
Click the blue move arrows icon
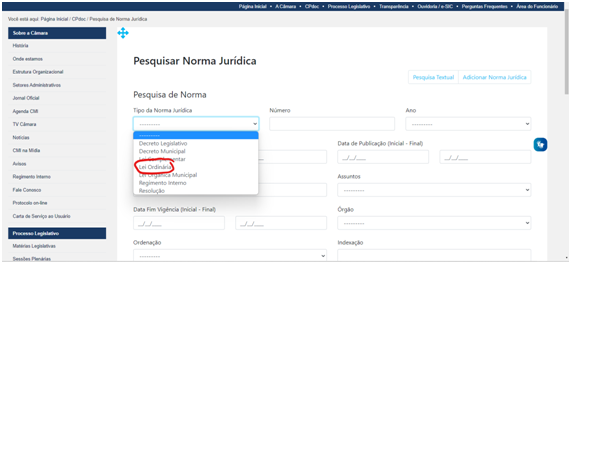click(x=123, y=33)
